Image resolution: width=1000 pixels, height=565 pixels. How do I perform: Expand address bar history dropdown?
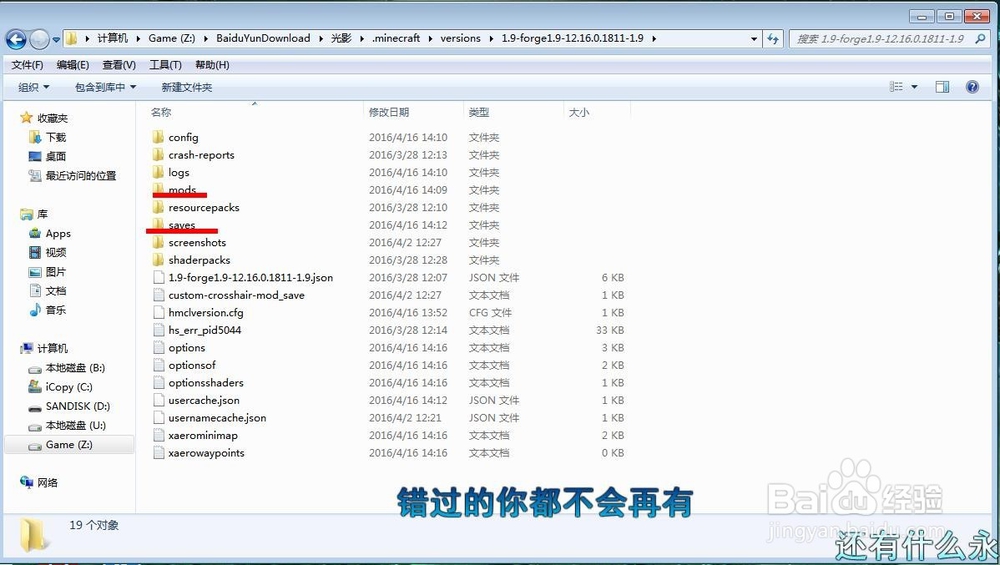754,38
